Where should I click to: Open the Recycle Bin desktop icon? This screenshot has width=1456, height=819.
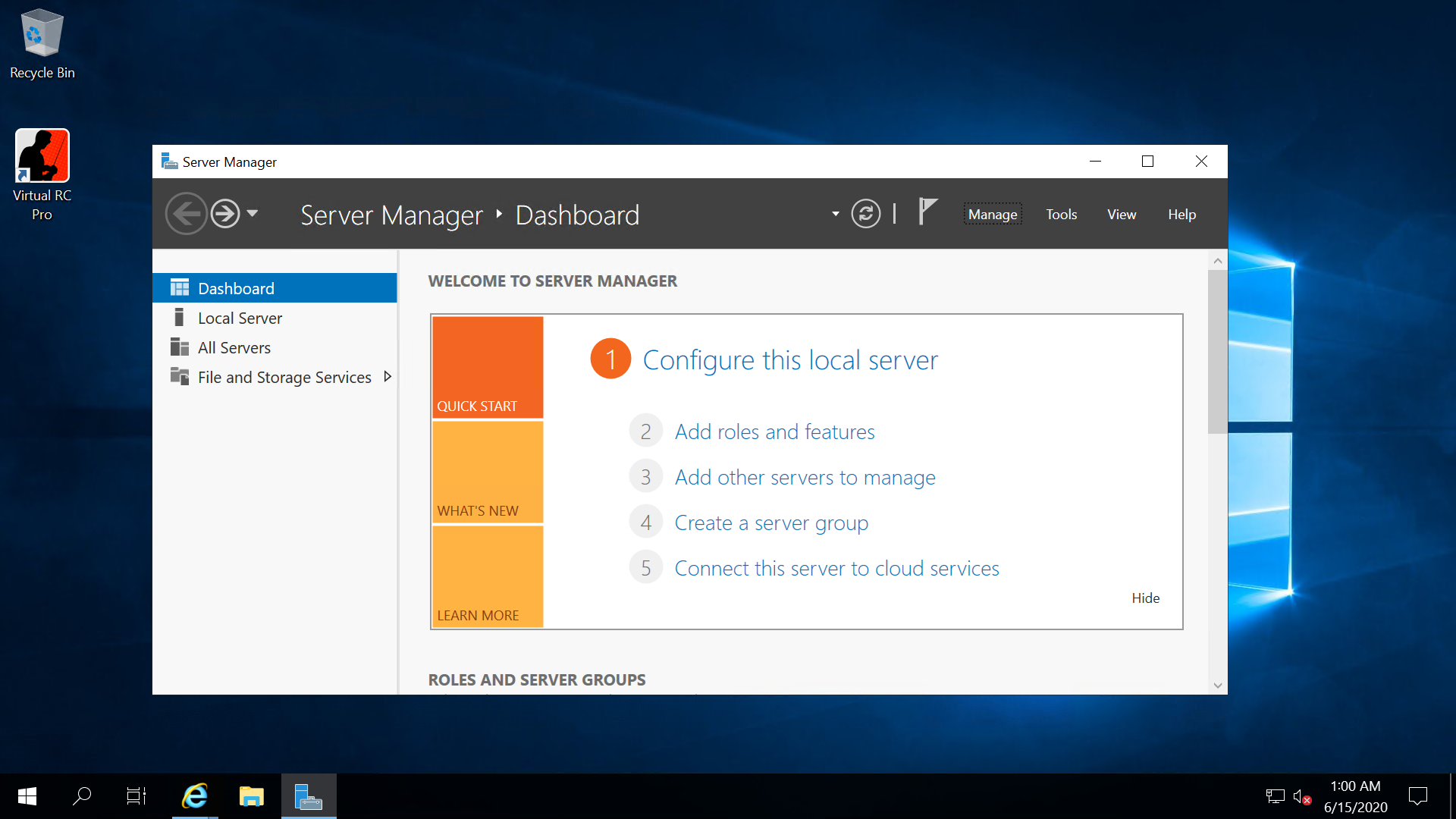tap(42, 44)
